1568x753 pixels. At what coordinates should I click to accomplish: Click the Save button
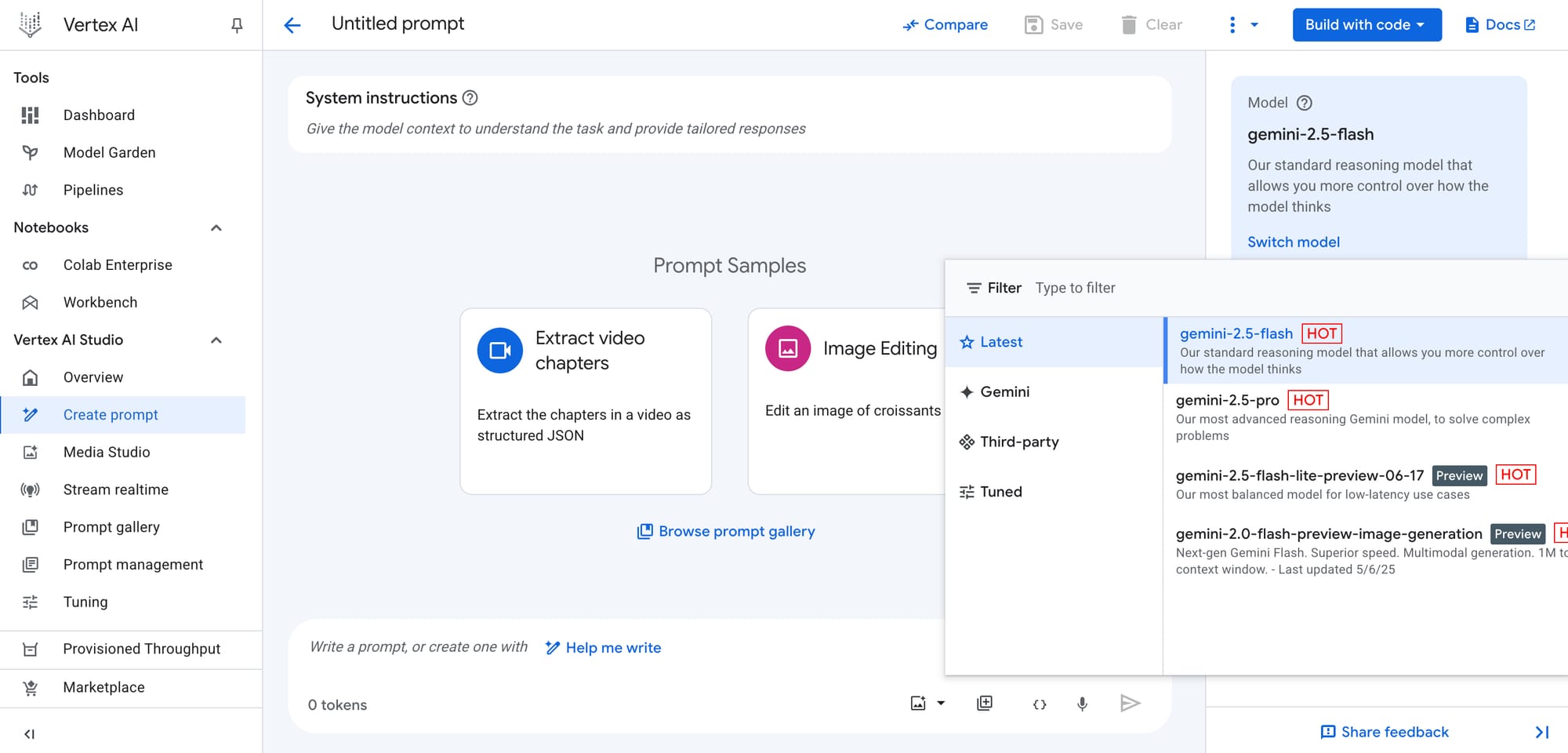pos(1054,25)
